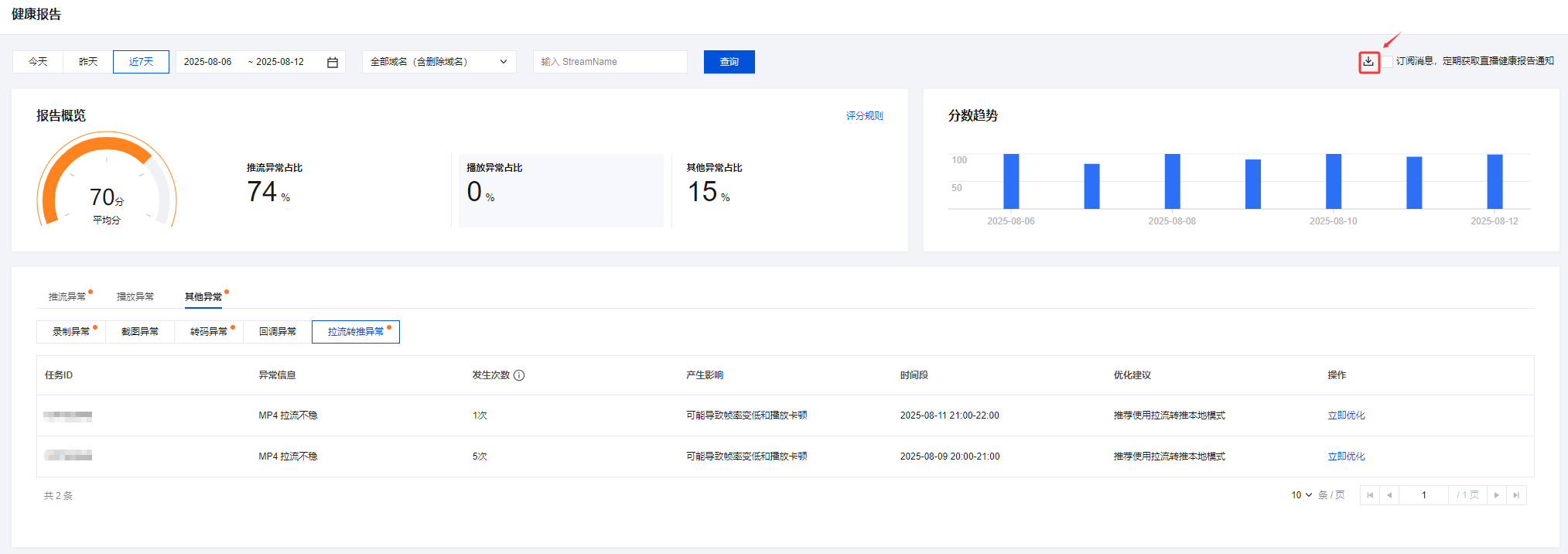Click the 任务ID column header
The width and height of the screenshot is (1568, 554).
(59, 375)
